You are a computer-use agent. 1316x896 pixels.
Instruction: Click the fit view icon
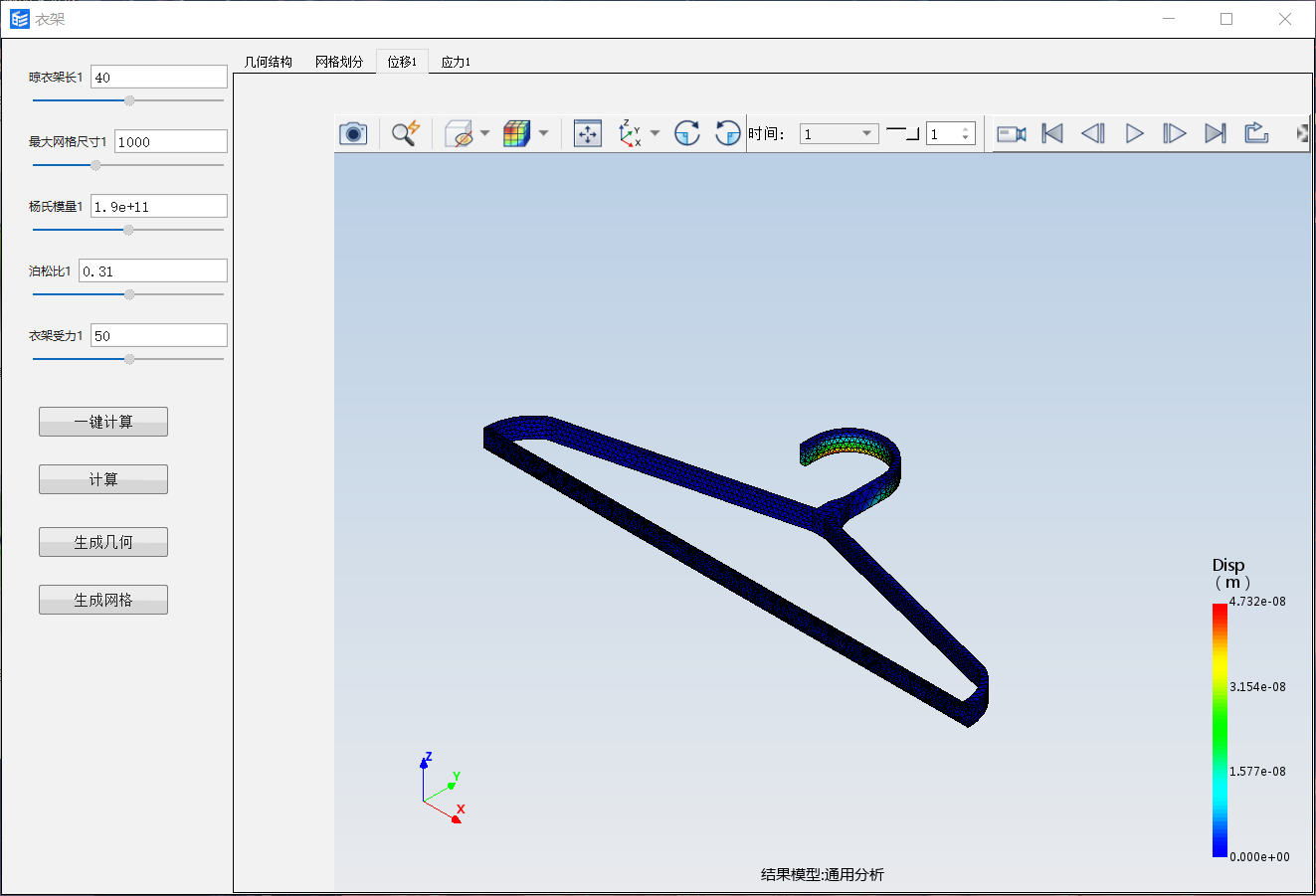coord(588,133)
